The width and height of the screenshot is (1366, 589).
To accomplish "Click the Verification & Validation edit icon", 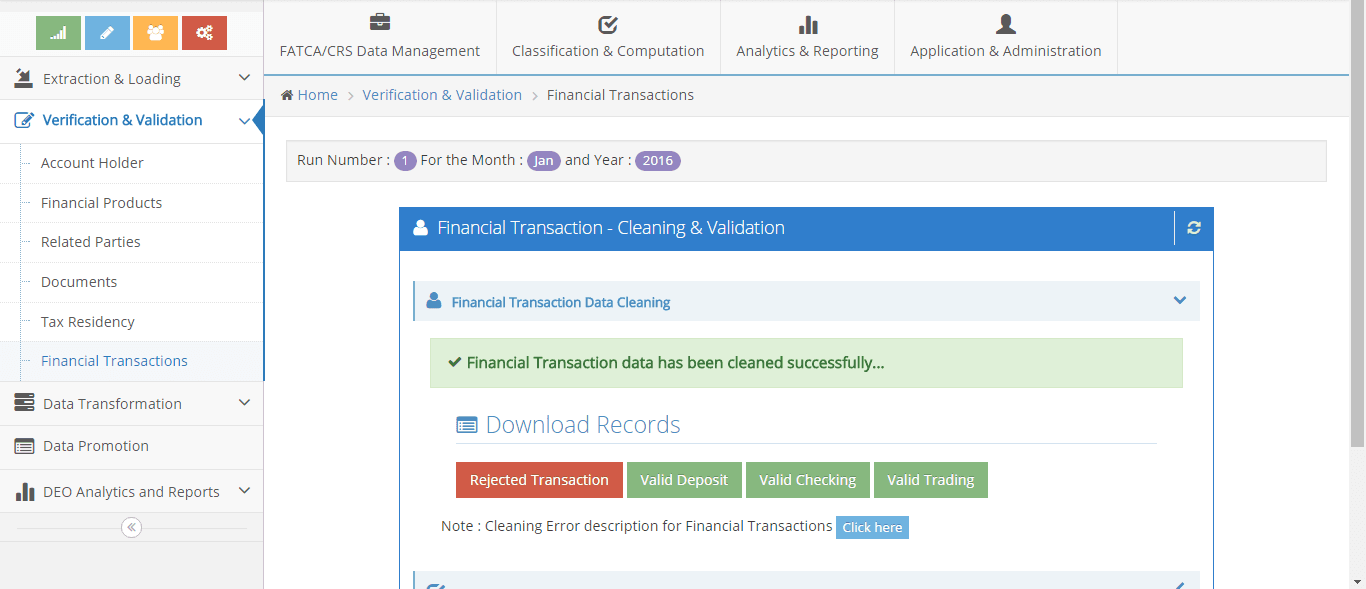I will (24, 120).
